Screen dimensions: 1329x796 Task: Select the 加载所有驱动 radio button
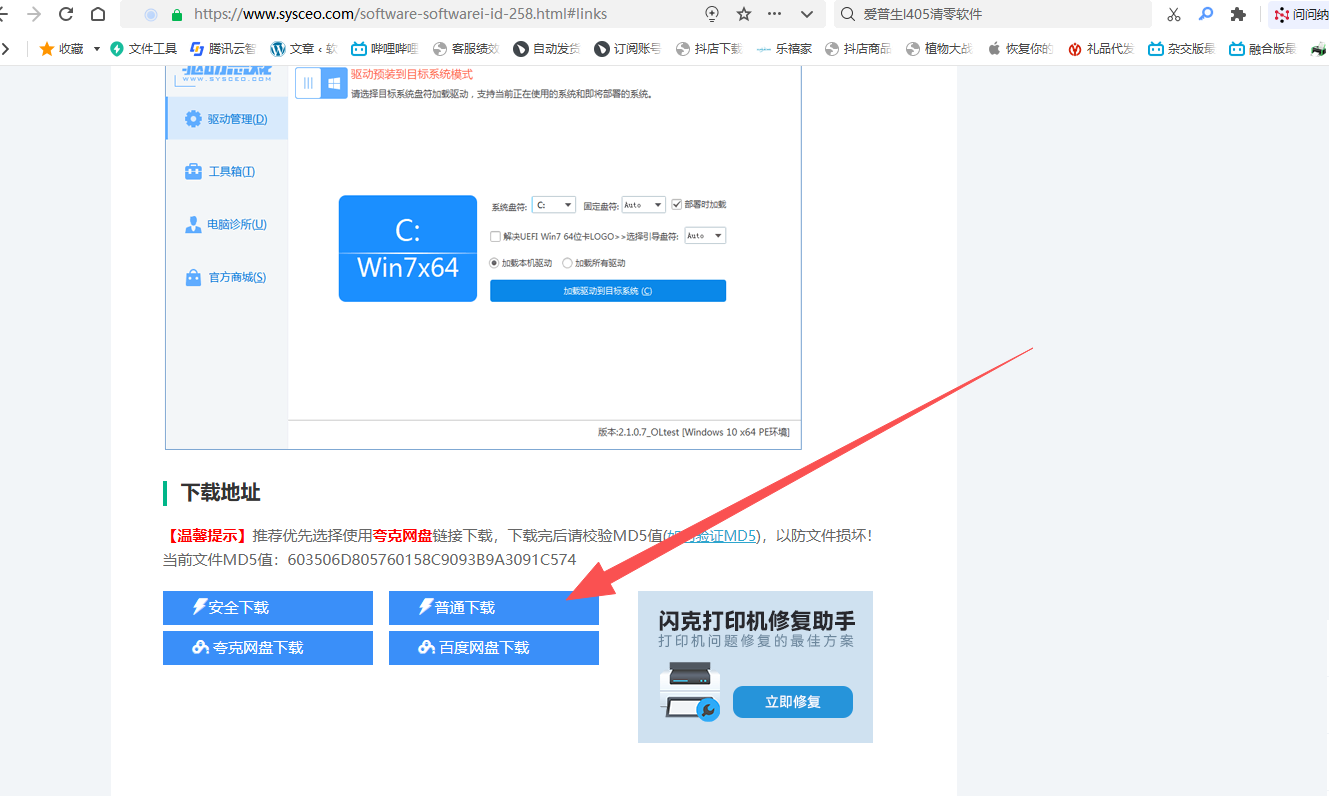567,263
